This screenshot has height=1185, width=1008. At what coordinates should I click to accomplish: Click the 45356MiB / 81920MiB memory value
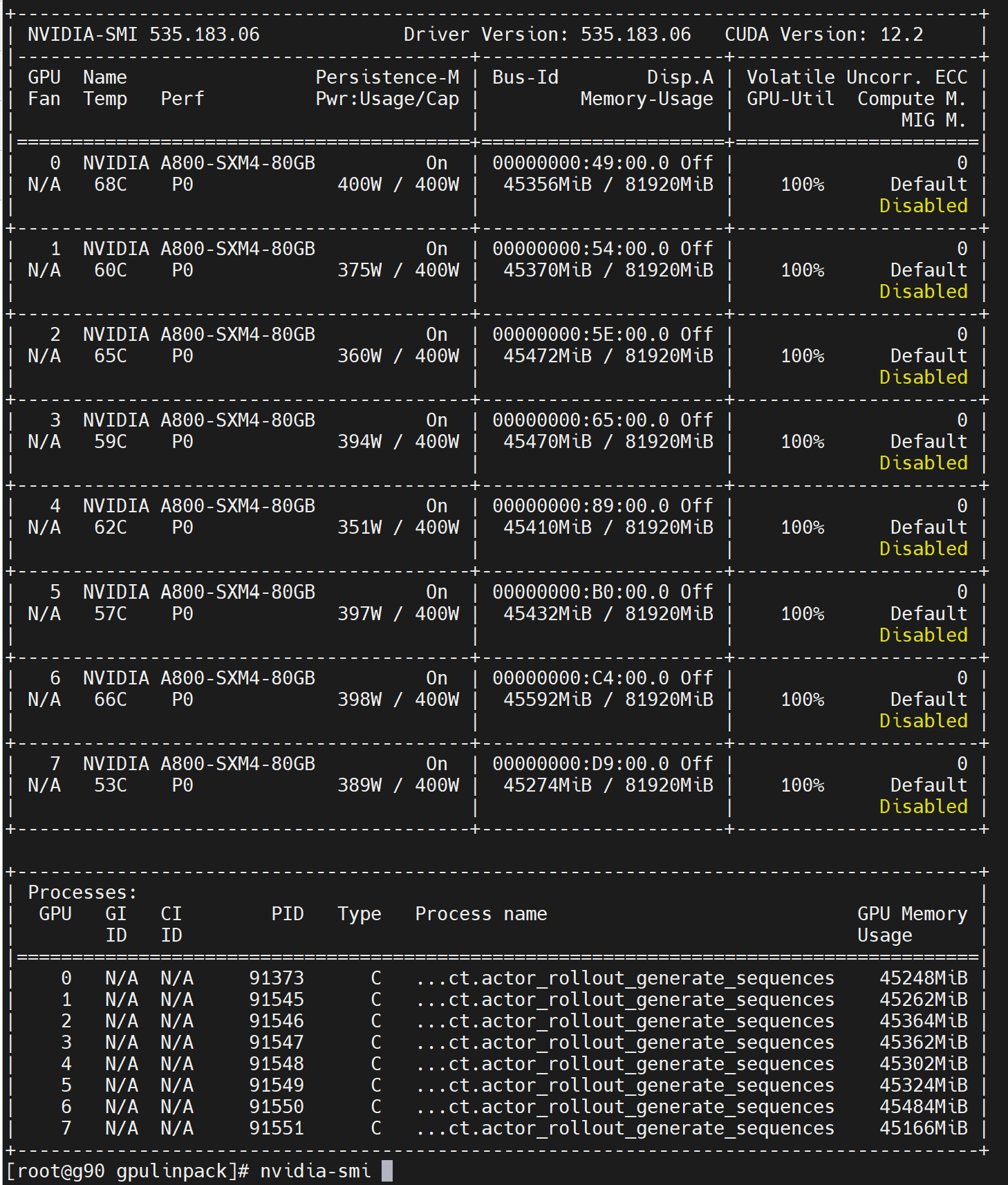608,185
